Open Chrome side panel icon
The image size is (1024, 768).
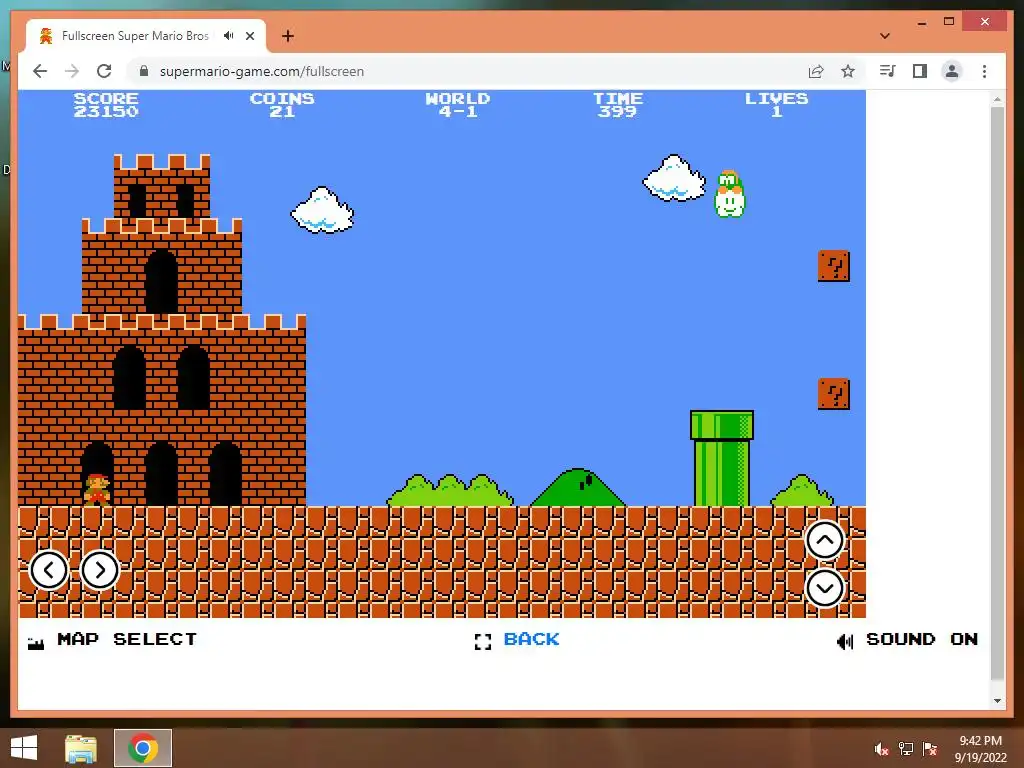coord(920,71)
